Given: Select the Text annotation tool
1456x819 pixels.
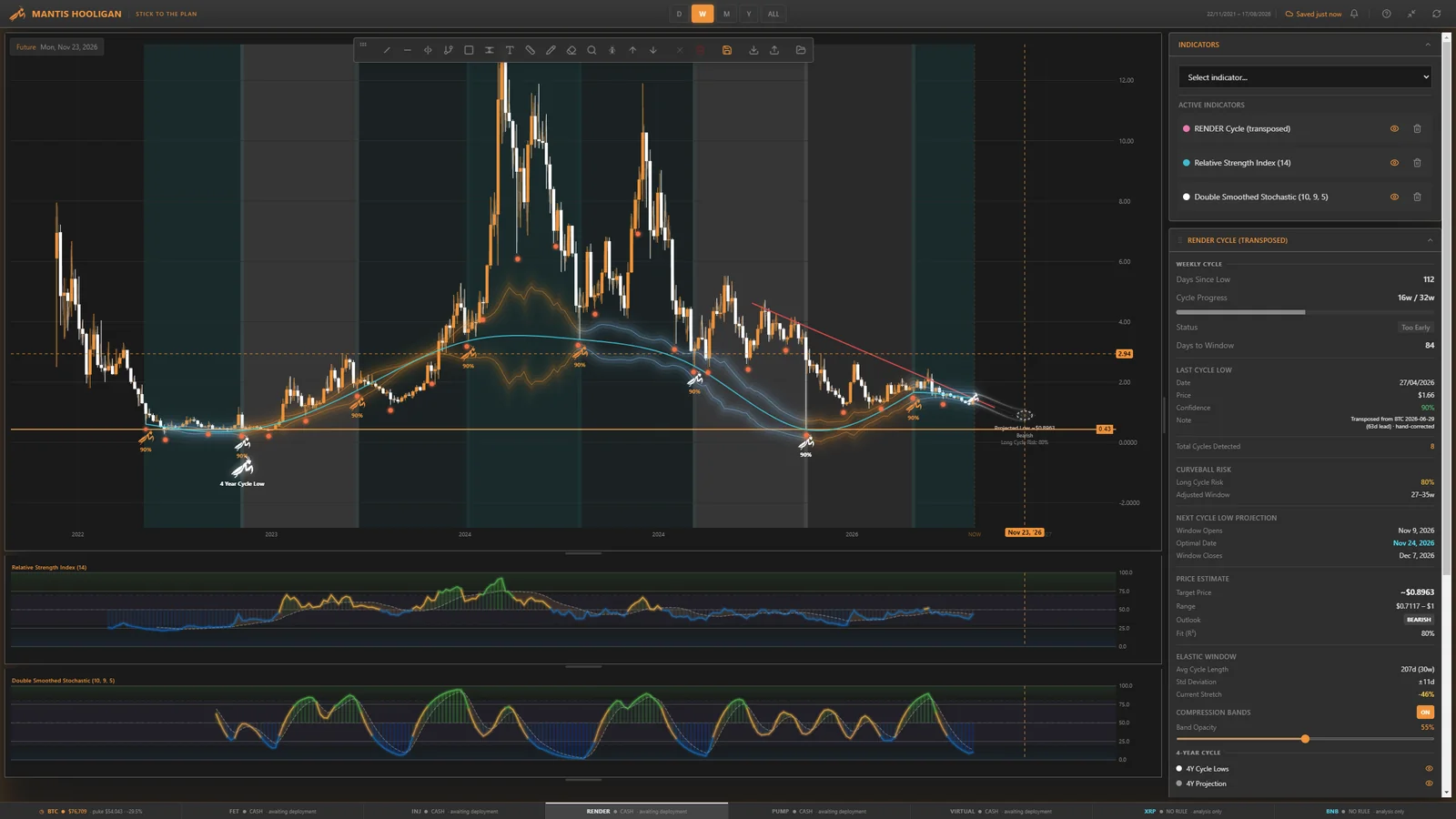Looking at the screenshot, I should [x=510, y=50].
